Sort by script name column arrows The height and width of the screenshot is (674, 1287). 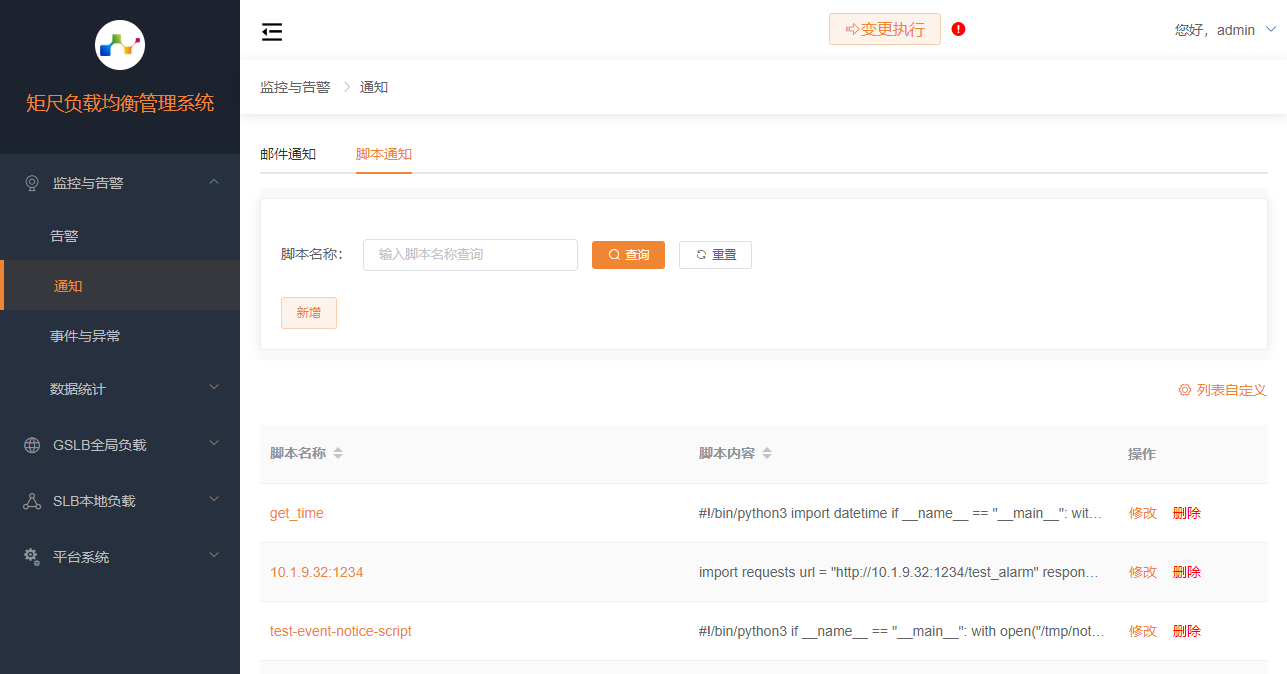338,453
